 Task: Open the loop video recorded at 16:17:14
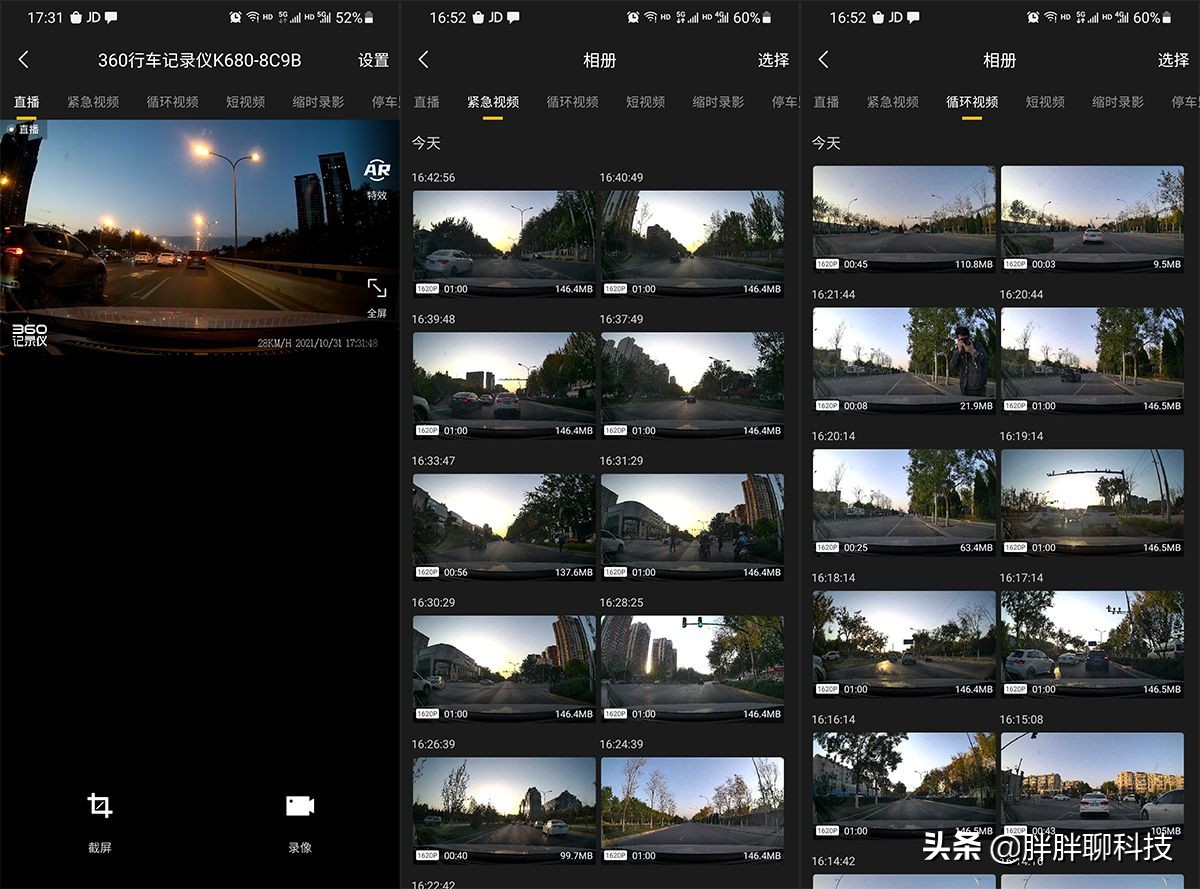coord(1092,644)
